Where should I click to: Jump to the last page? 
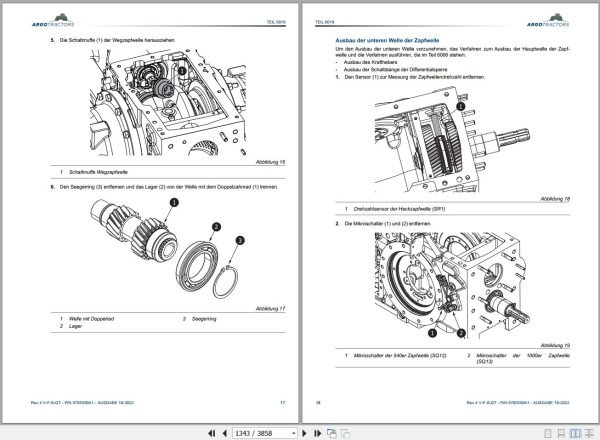317,433
